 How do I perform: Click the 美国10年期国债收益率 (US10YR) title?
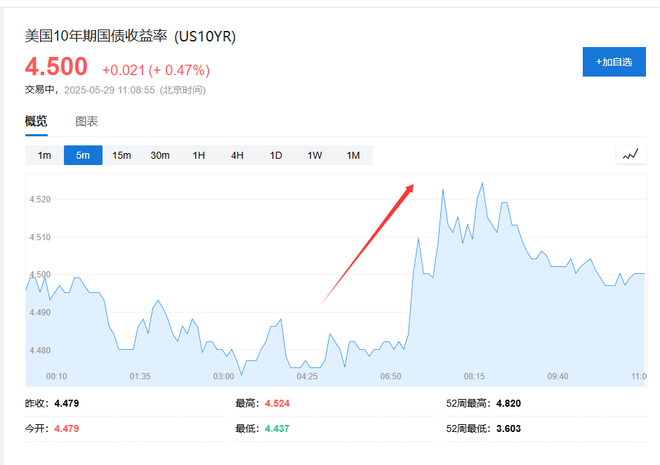[x=130, y=36]
